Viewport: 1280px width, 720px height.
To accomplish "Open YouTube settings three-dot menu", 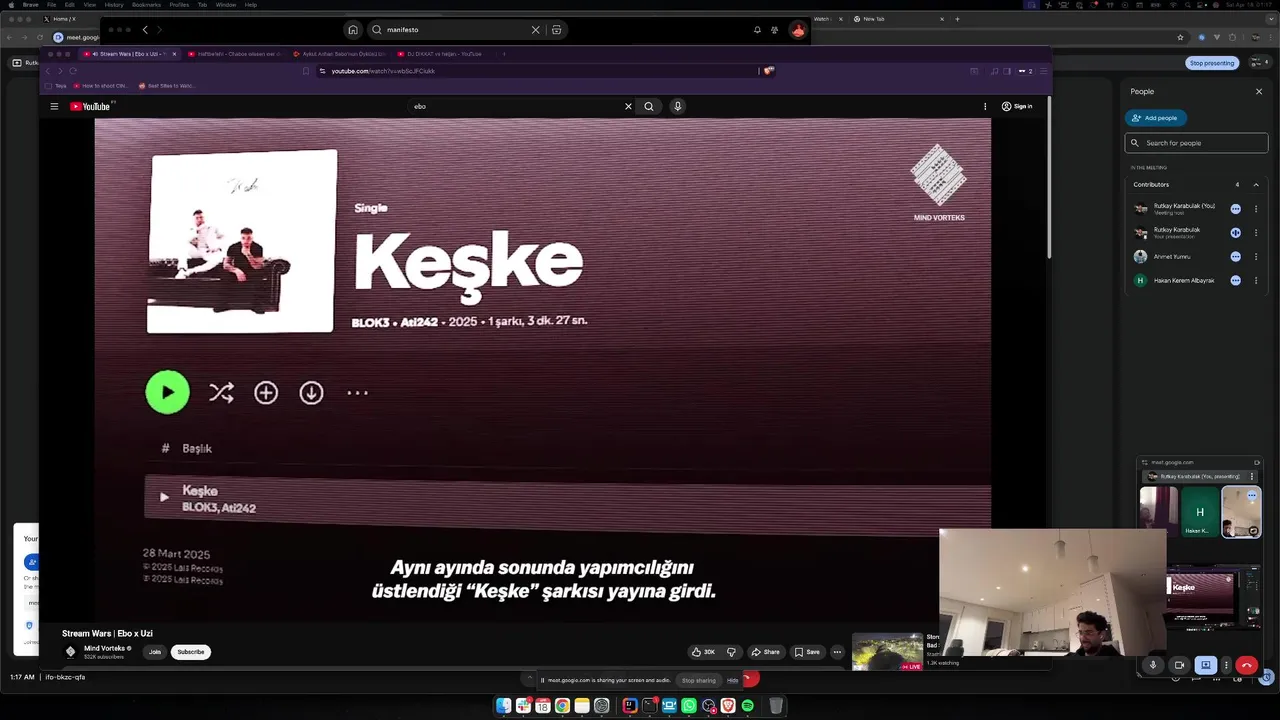I will click(985, 106).
